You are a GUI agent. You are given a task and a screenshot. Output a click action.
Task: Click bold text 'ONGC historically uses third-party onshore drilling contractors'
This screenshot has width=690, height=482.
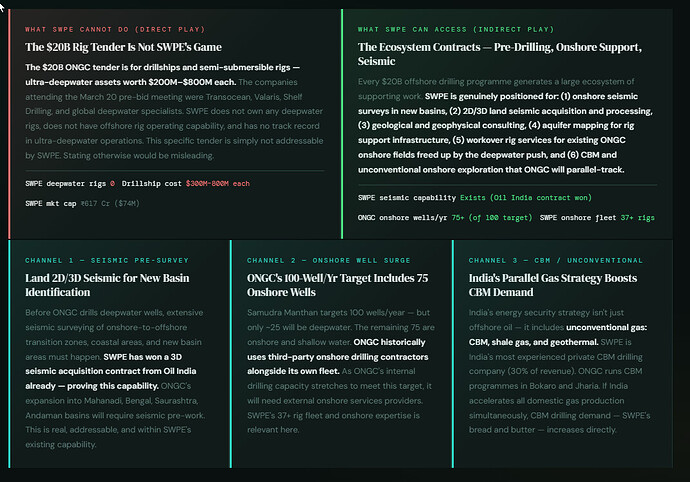point(338,350)
